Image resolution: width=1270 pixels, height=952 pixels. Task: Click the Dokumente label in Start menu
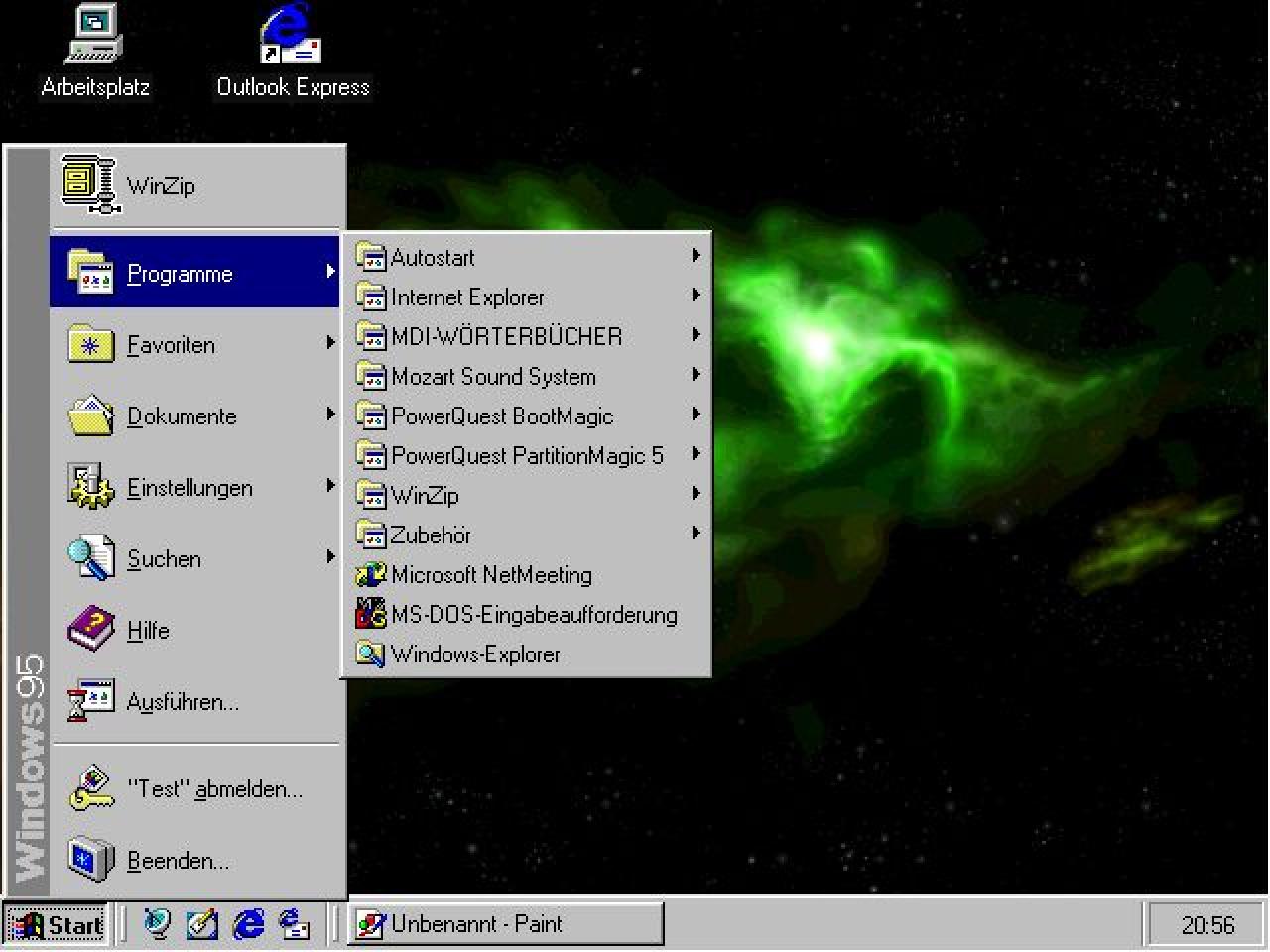pyautogui.click(x=182, y=416)
